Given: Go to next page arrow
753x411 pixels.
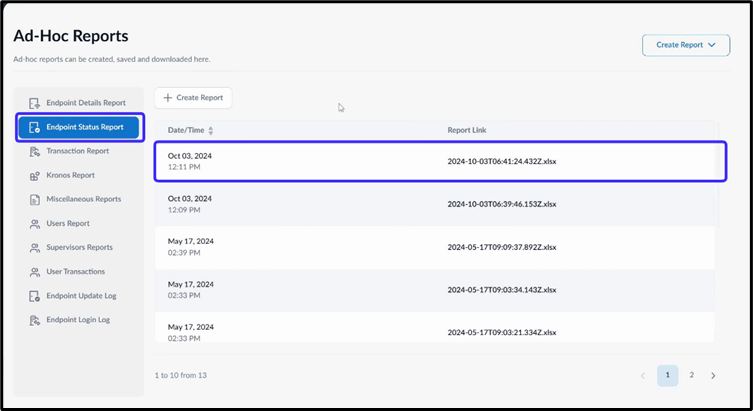Looking at the screenshot, I should pos(713,375).
